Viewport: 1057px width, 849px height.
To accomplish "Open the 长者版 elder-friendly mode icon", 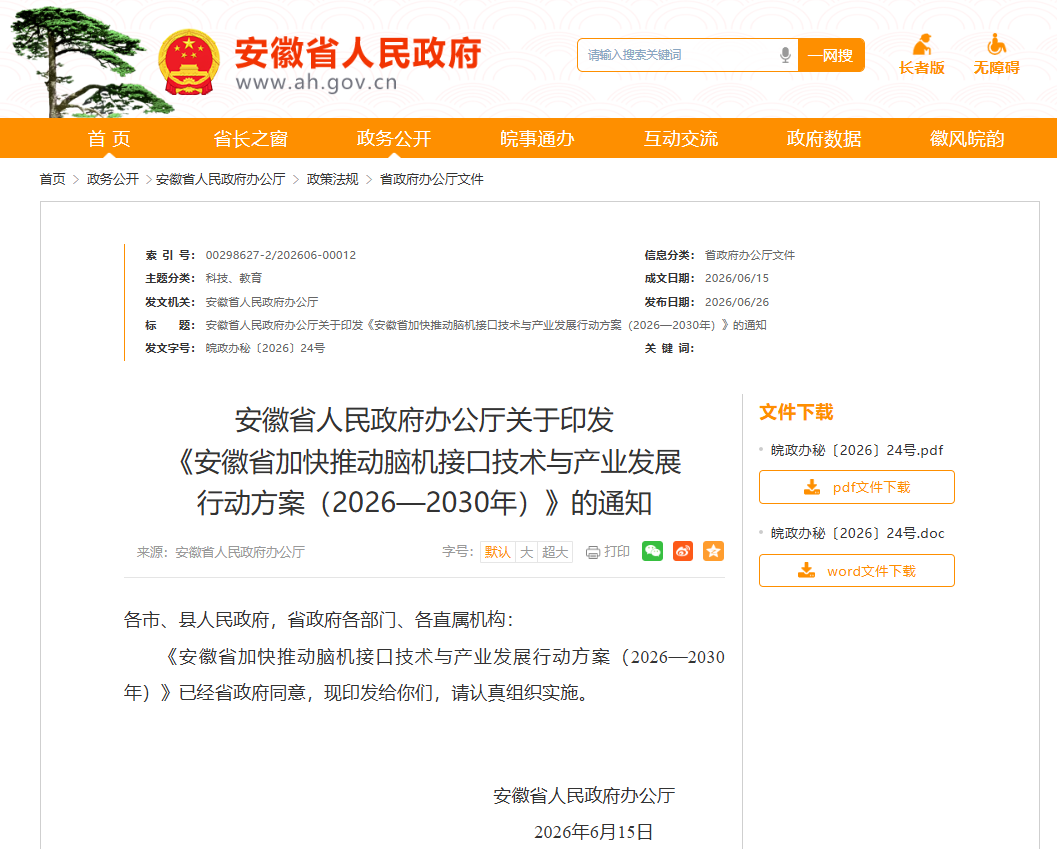I will tap(922, 45).
